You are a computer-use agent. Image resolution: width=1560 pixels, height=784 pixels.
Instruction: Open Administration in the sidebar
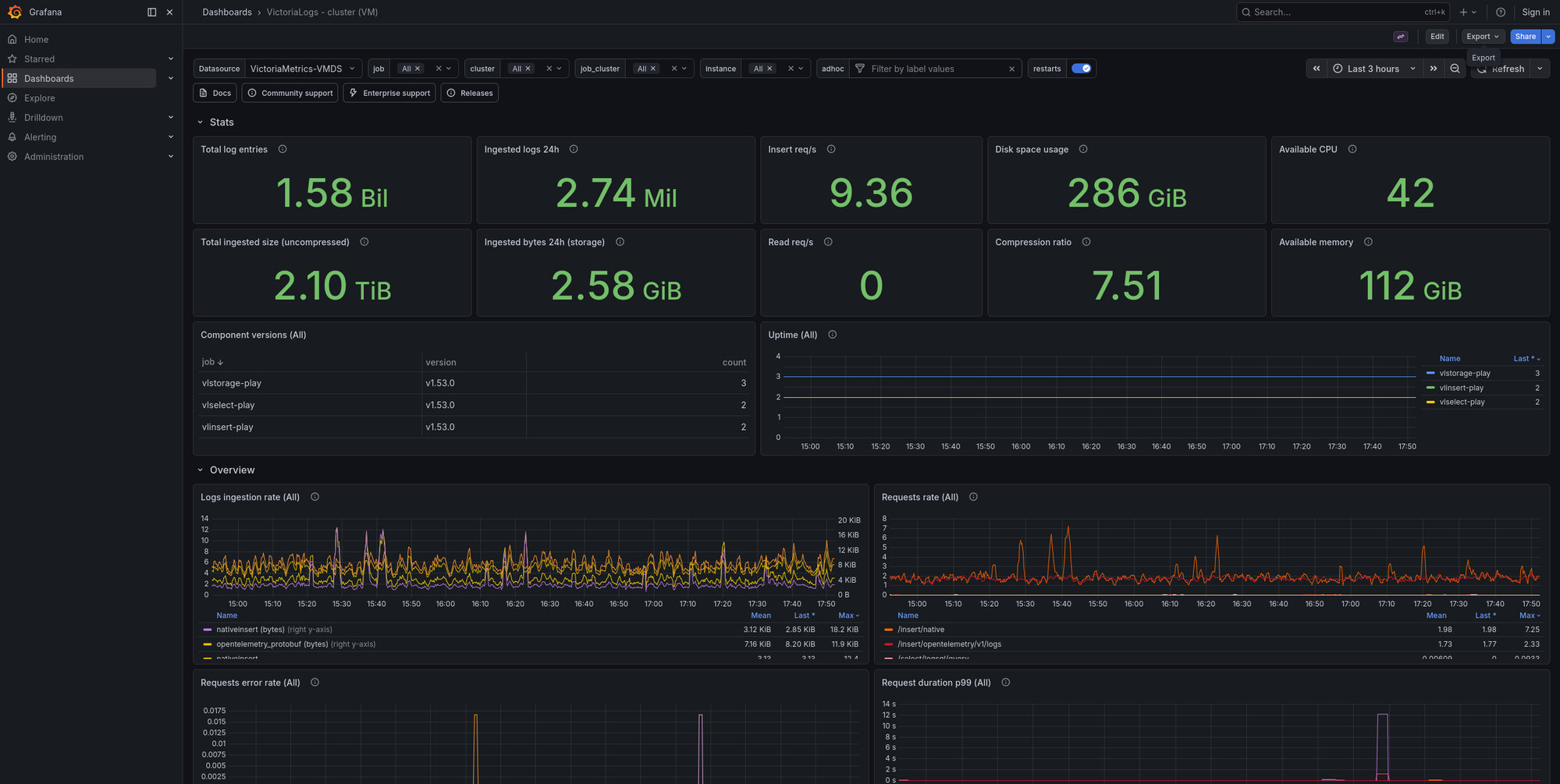53,156
